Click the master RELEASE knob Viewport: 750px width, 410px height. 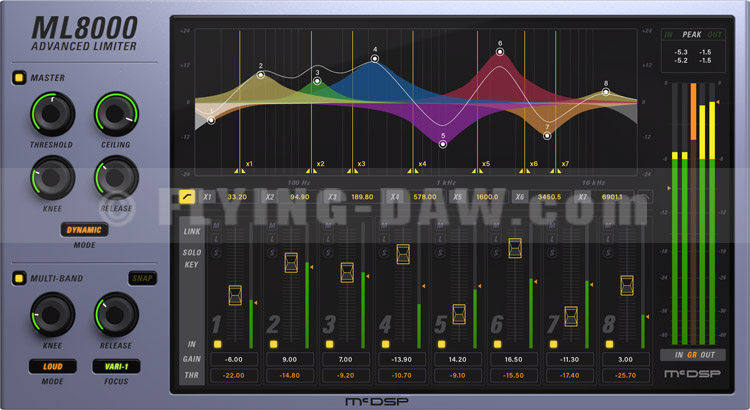click(x=116, y=178)
